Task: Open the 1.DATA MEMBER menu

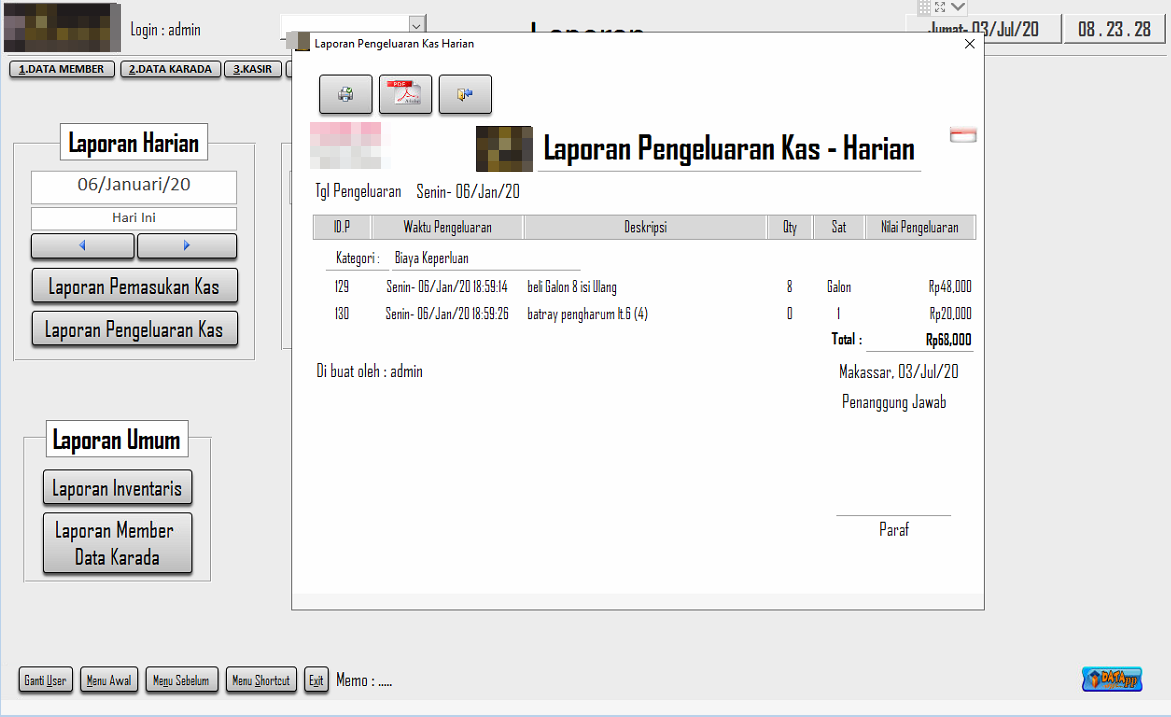Action: pyautogui.click(x=62, y=70)
